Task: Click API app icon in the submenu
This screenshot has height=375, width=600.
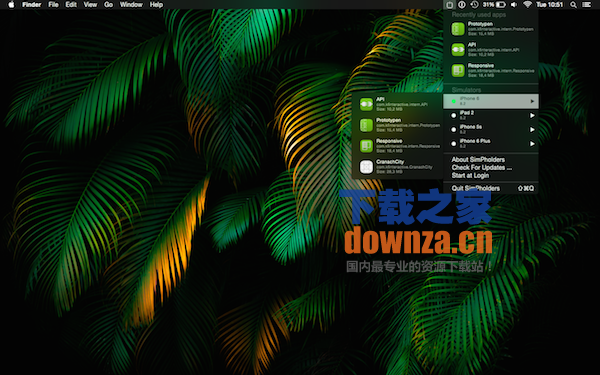Action: pos(366,104)
